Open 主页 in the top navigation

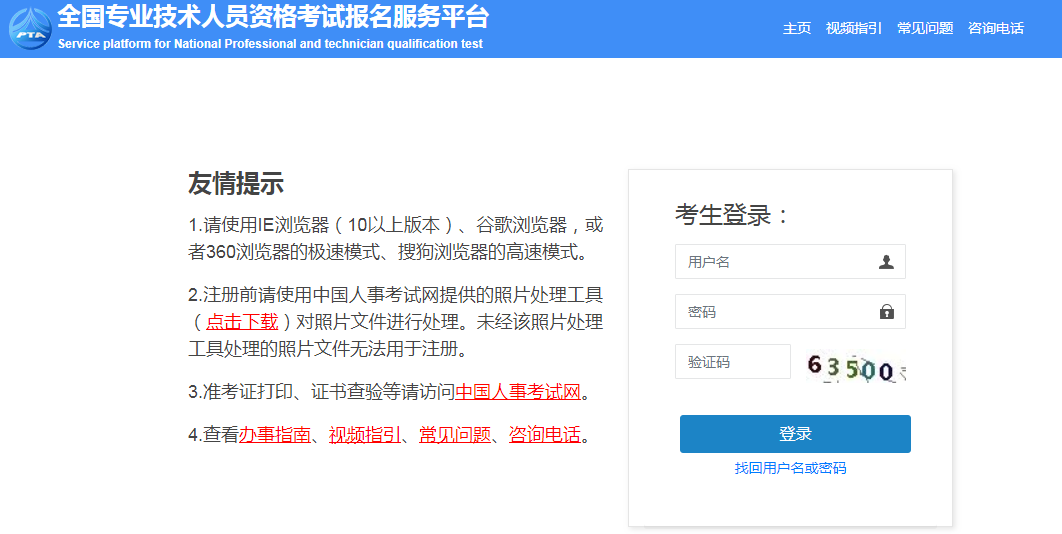coord(796,28)
